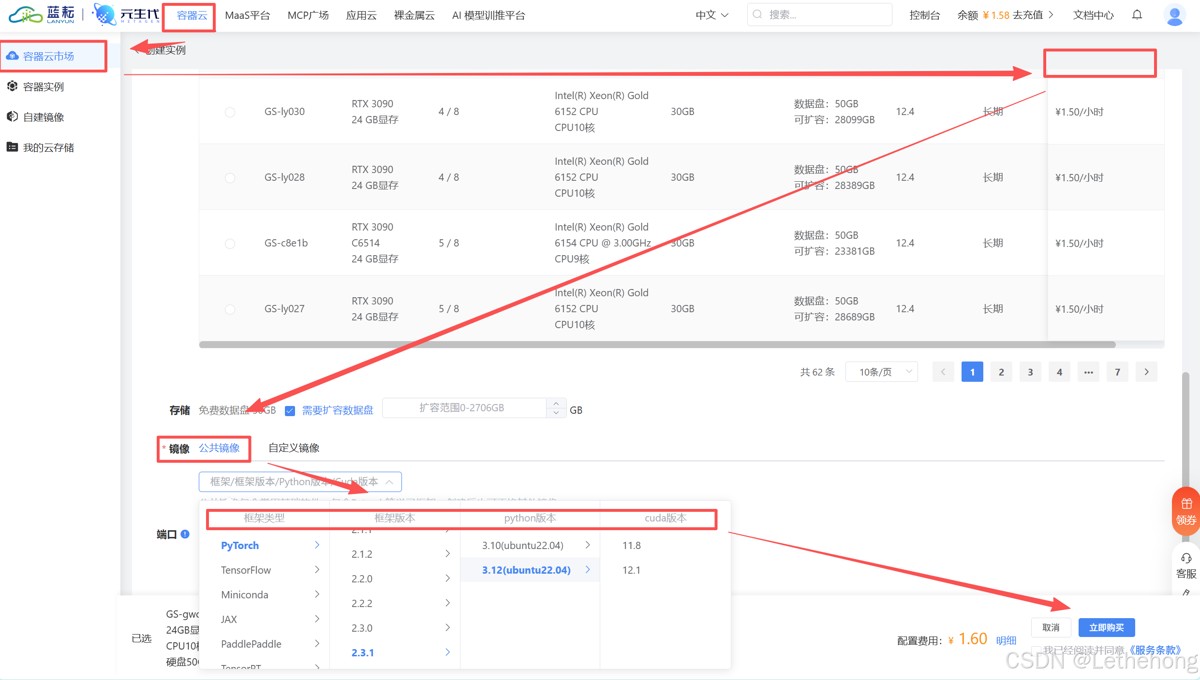1200x680 pixels.
Task: Open the user avatar profile menu
Action: [x=1175, y=15]
